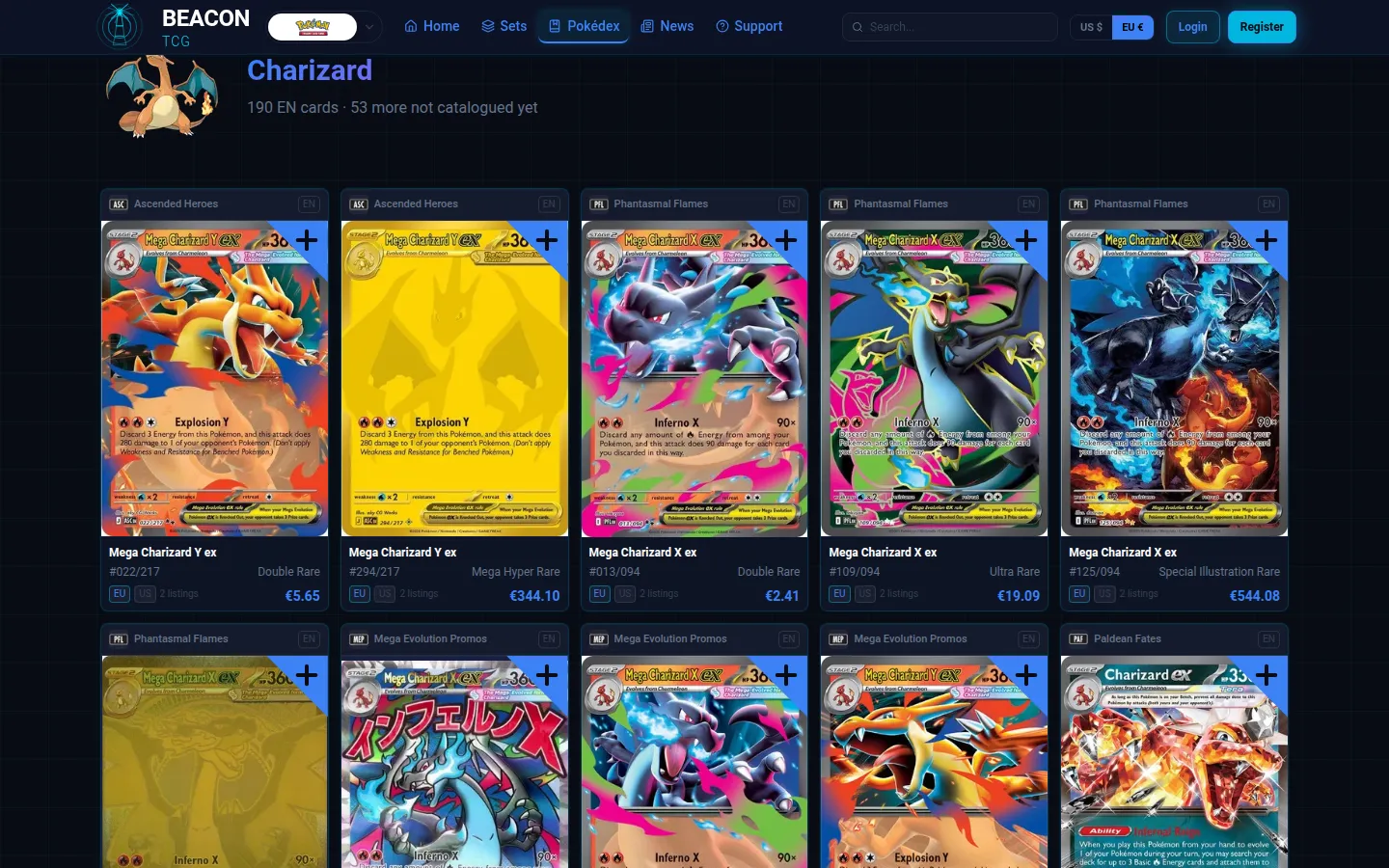Open the Paldean Fates Charizard ex card image
Screen dimensions: 1389x868
click(x=1174, y=762)
